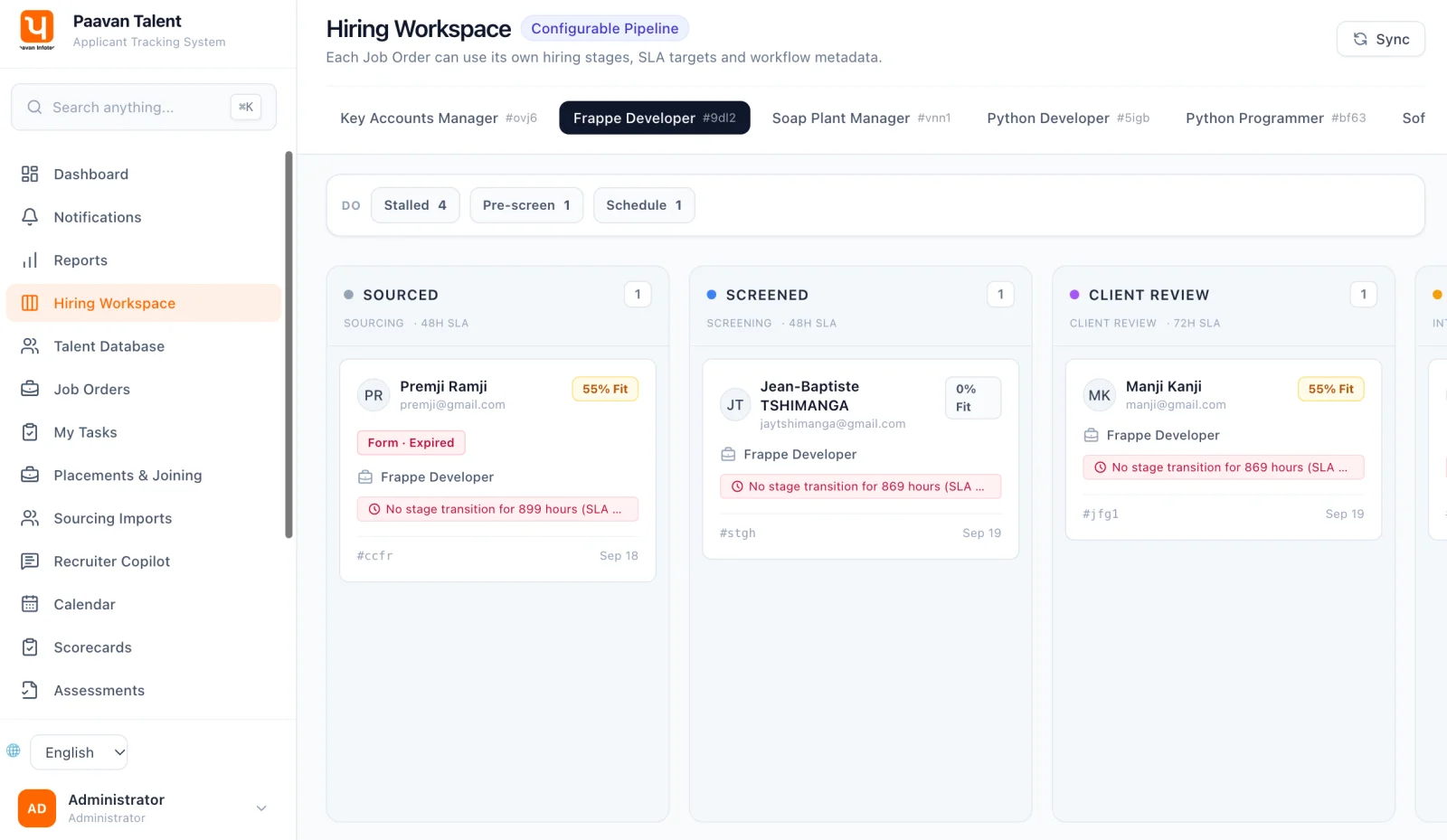
Task: Go to Dashboard in sidebar
Action: (144, 174)
